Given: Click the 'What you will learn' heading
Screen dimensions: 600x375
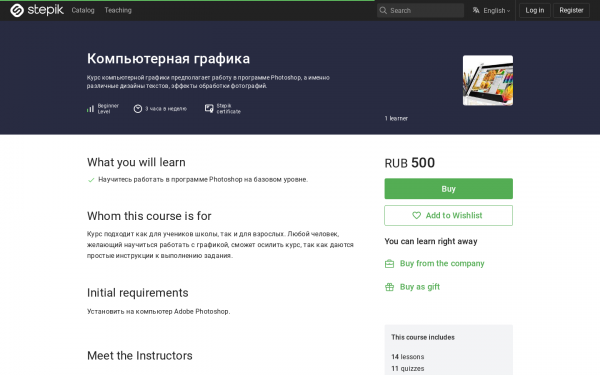Looking at the screenshot, I should pyautogui.click(x=136, y=162).
